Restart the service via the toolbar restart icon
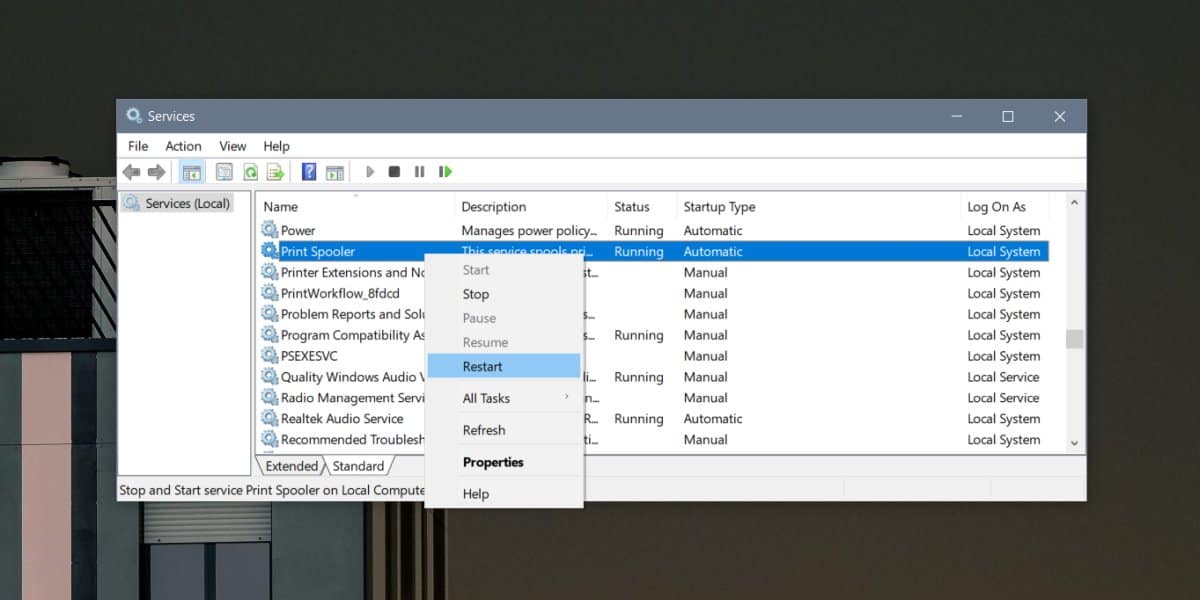 [x=445, y=171]
